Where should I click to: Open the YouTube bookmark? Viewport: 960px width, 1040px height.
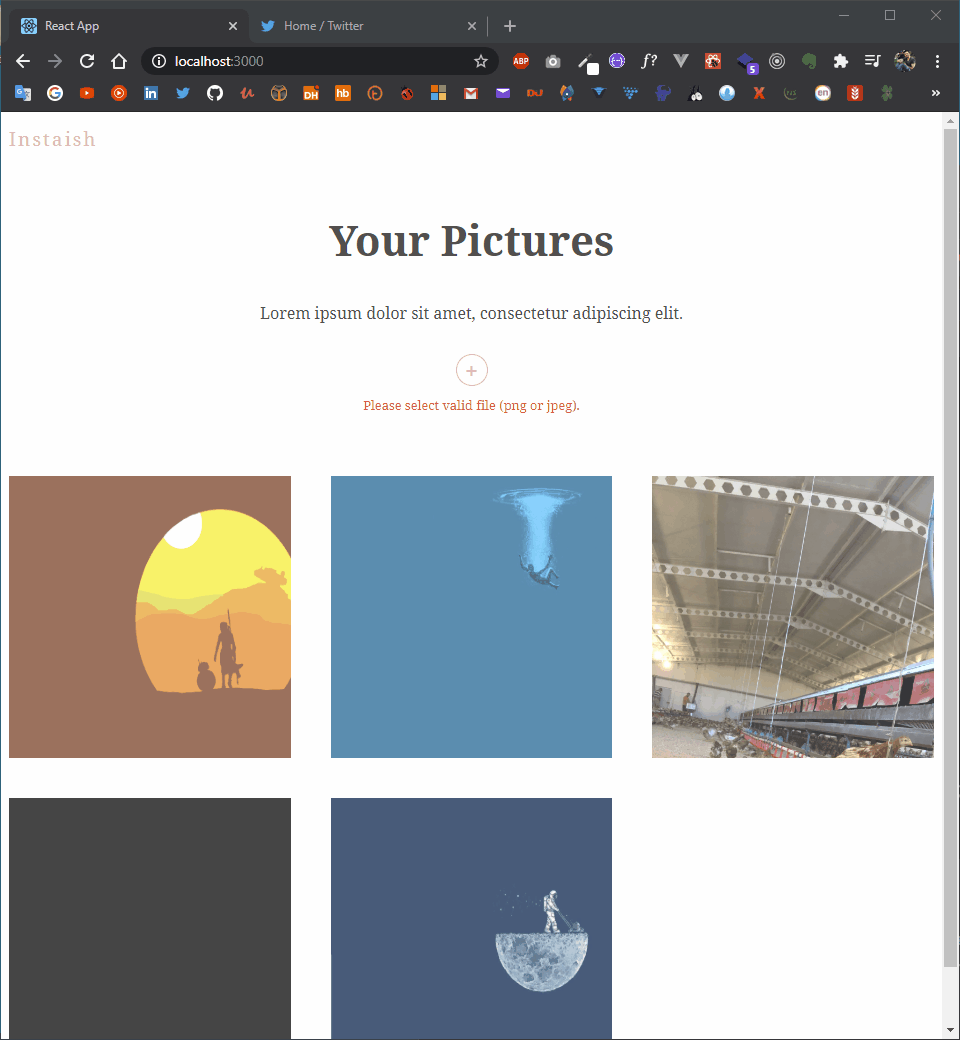click(x=87, y=93)
